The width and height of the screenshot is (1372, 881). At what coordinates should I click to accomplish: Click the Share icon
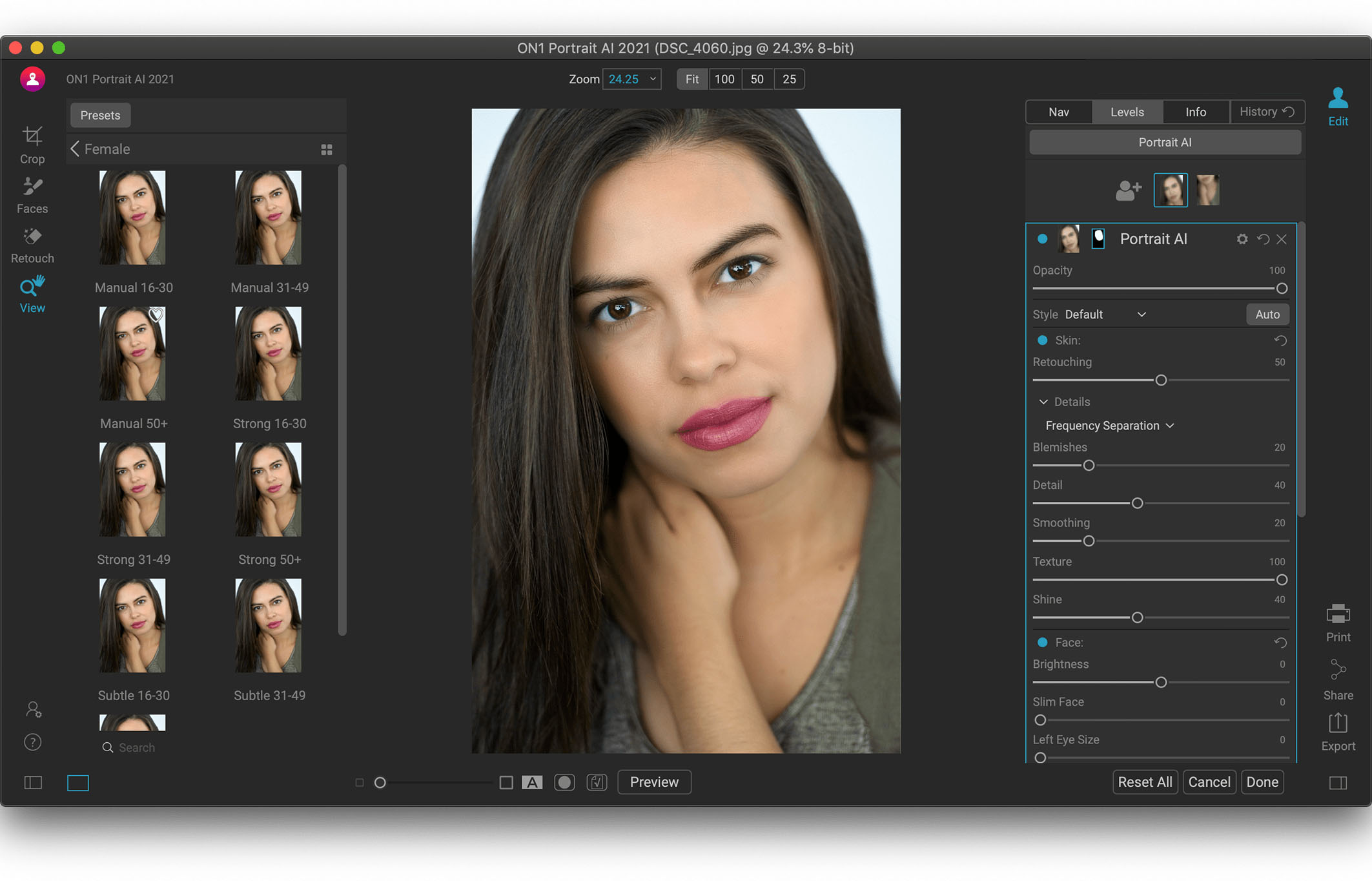tap(1338, 679)
